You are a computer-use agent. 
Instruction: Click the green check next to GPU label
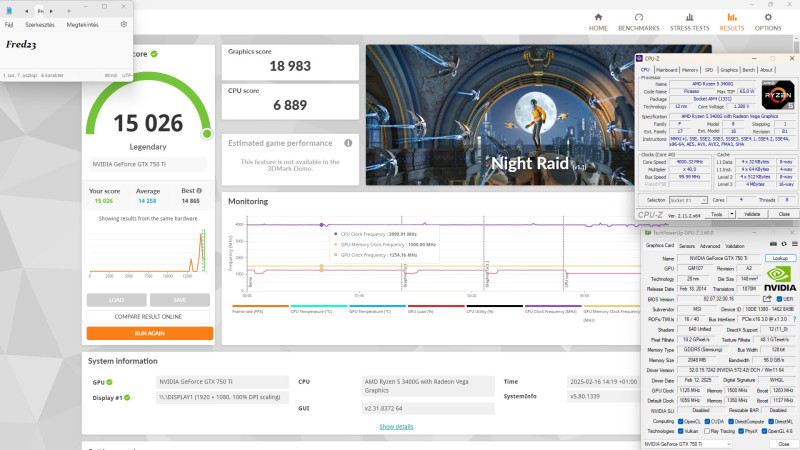click(109, 382)
